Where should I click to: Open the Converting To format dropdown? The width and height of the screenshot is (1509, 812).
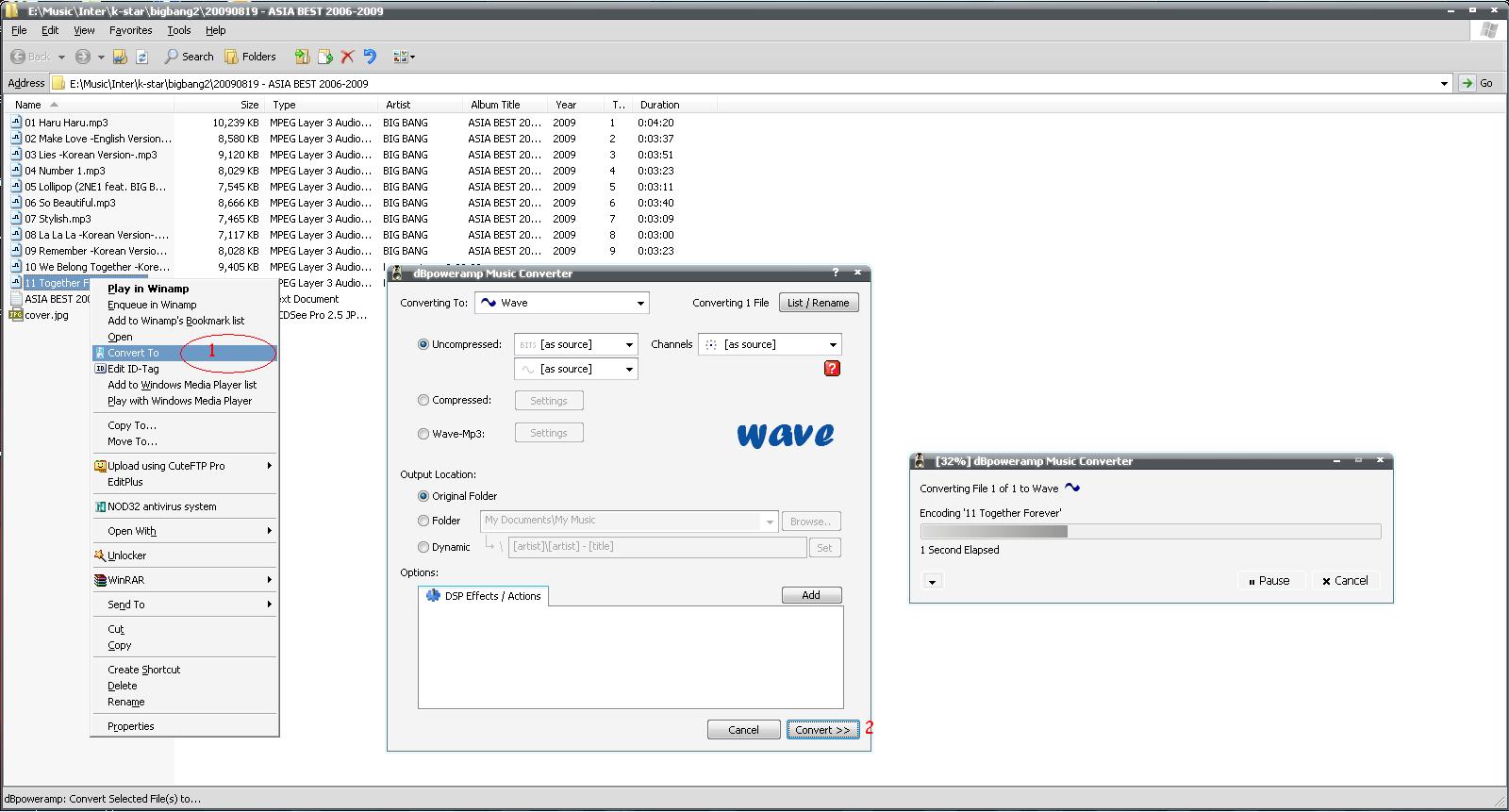click(562, 303)
